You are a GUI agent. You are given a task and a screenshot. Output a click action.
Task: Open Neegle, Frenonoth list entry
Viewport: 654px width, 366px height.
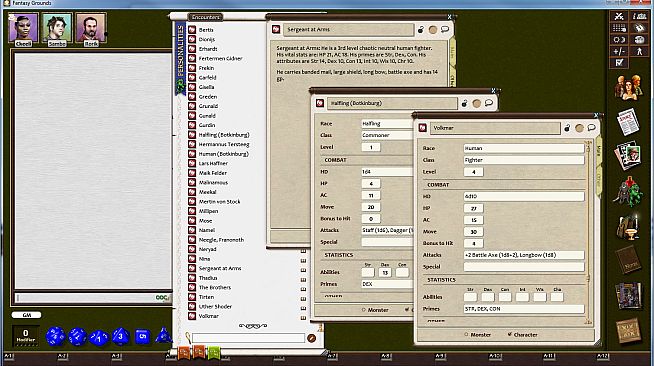coord(221,240)
